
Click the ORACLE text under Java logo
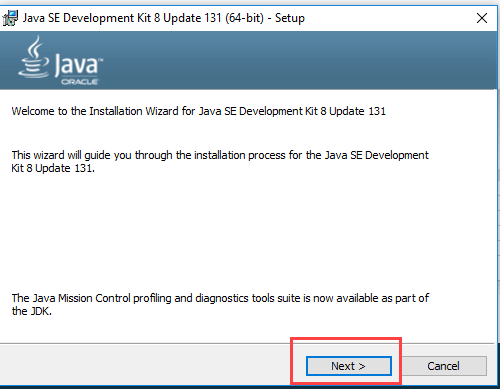pos(79,82)
